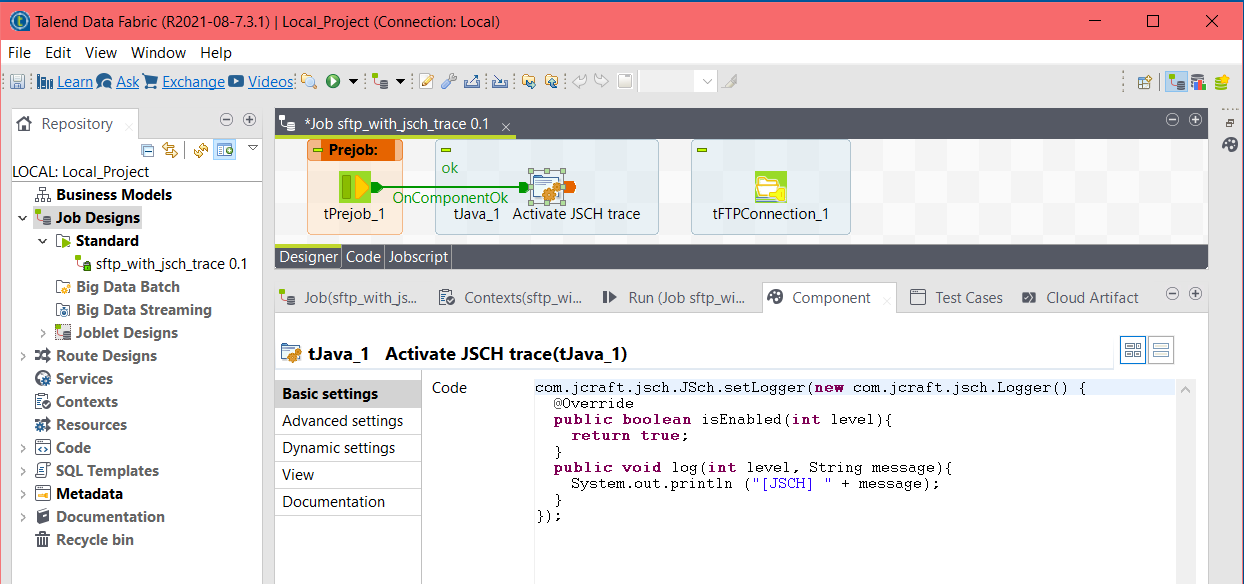Open the dropdown beside the run icon

(x=354, y=82)
